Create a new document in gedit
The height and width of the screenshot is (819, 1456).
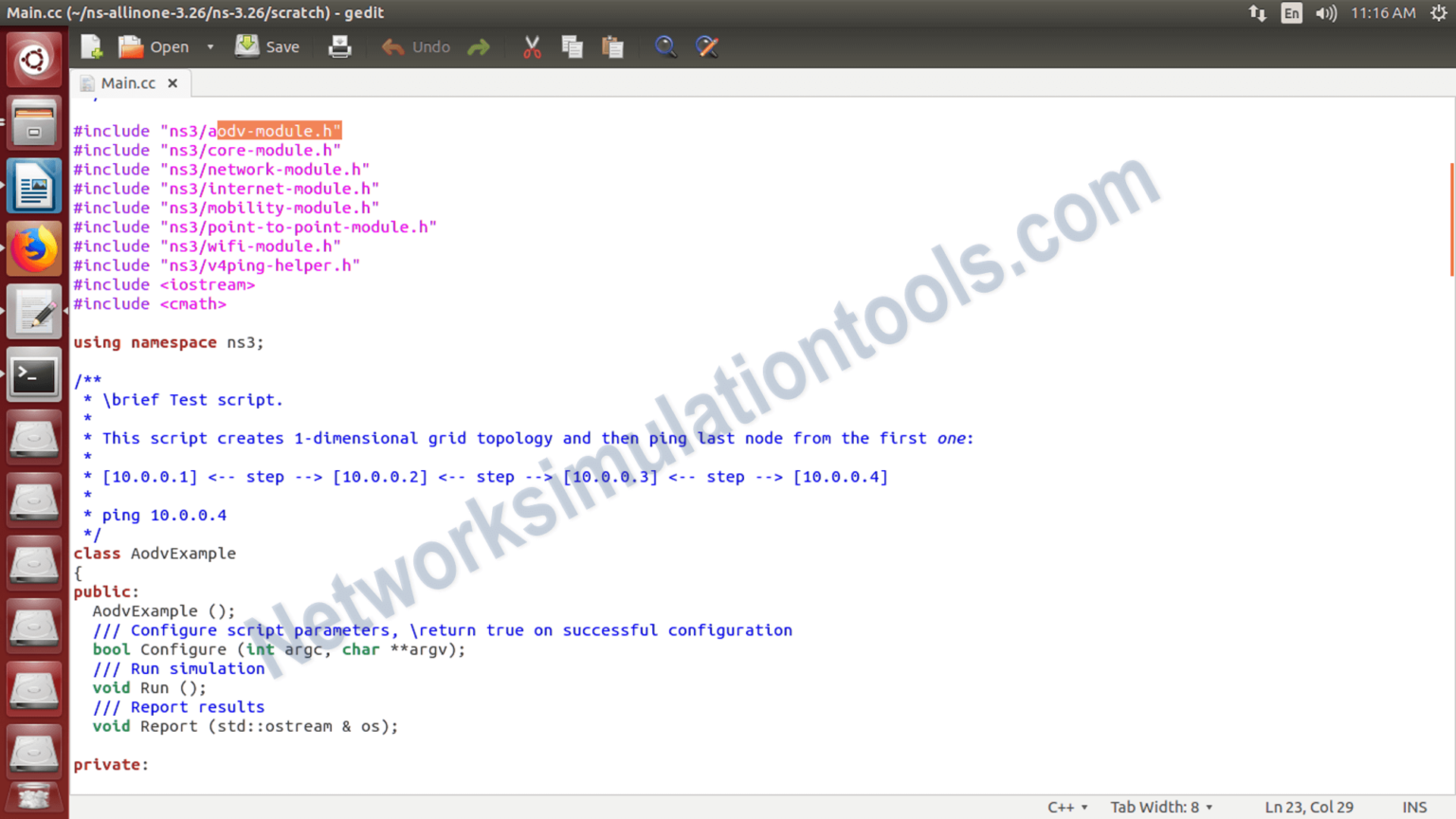pyautogui.click(x=90, y=46)
